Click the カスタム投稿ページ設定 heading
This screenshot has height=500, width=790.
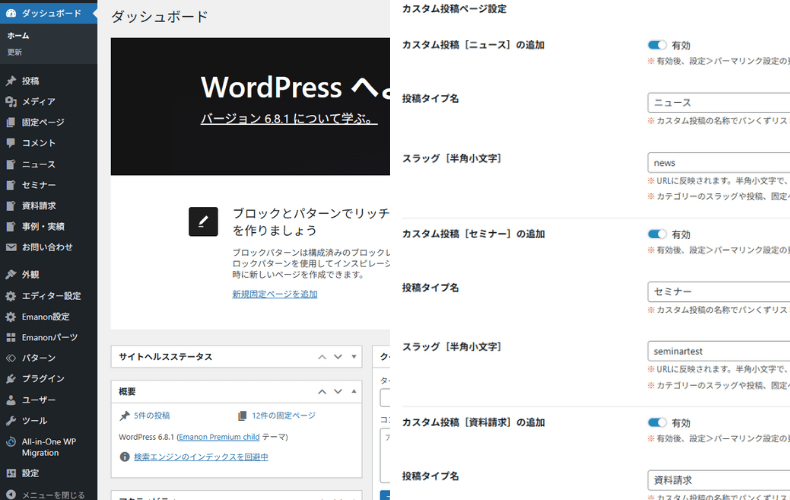click(x=454, y=9)
